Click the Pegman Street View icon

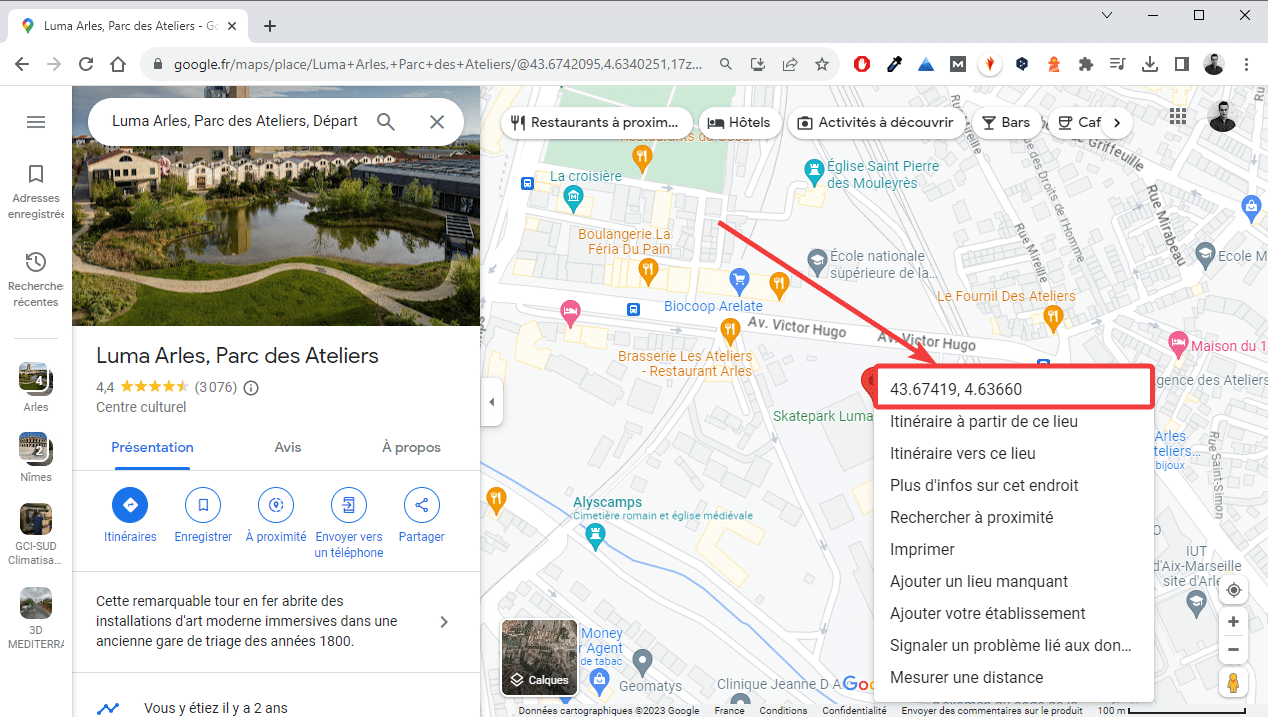1233,683
